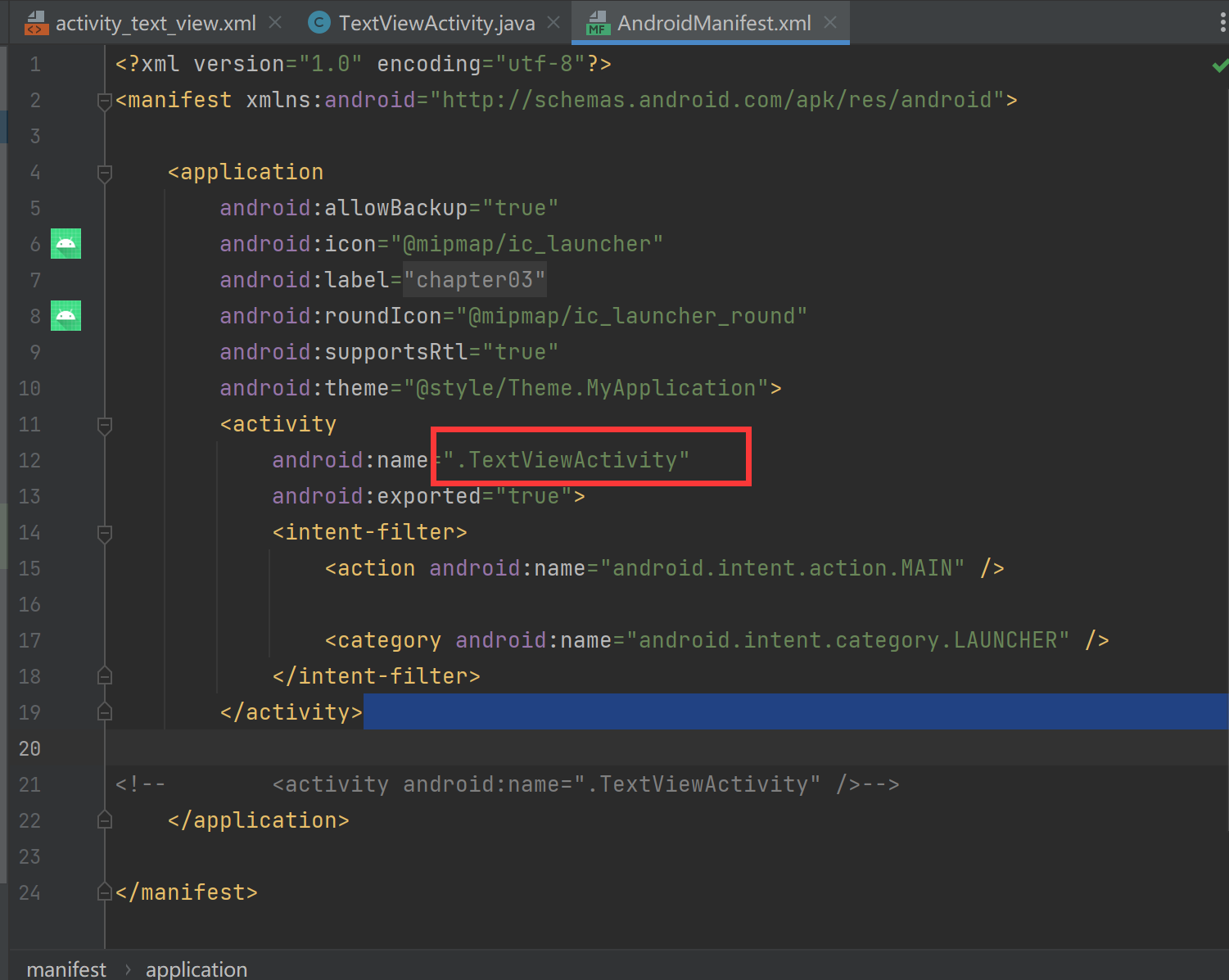Close the TextViewActivity.java tab
This screenshot has width=1229, height=980.
[x=554, y=23]
